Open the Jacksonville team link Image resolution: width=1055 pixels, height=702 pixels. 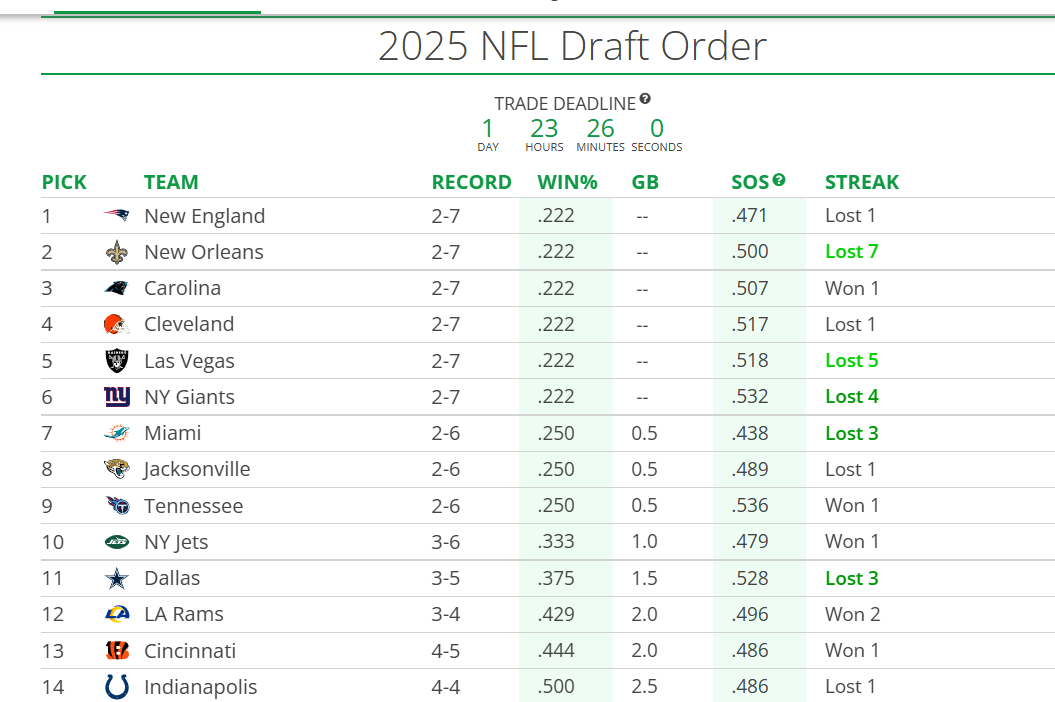(197, 469)
